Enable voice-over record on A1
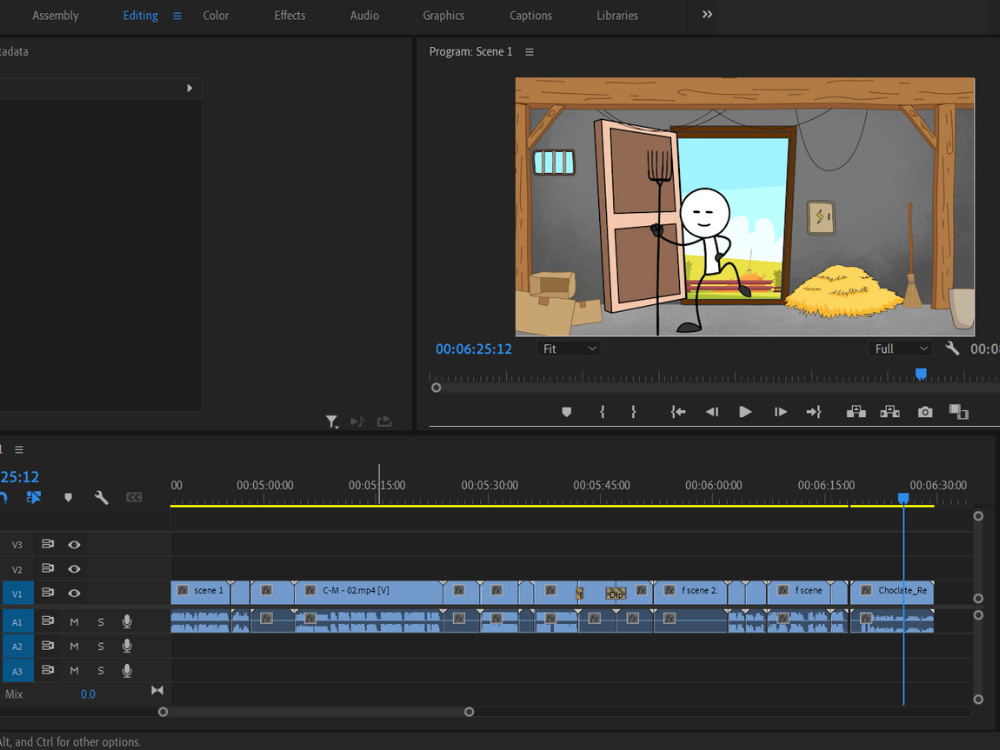The width and height of the screenshot is (1000, 750). (127, 621)
